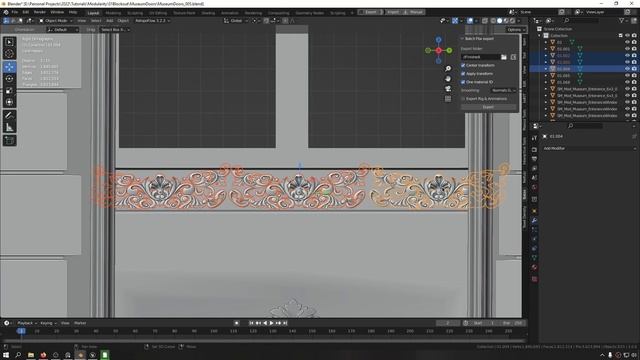Click the zoom view magnifier gizmo

point(448,69)
